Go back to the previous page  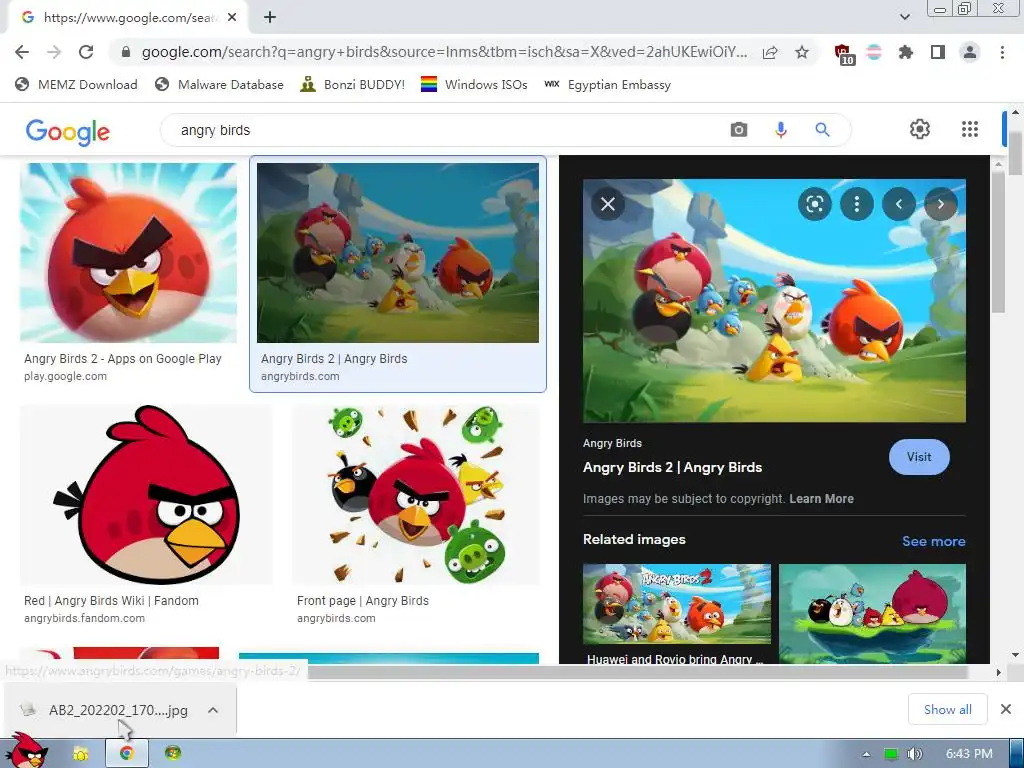[22, 52]
